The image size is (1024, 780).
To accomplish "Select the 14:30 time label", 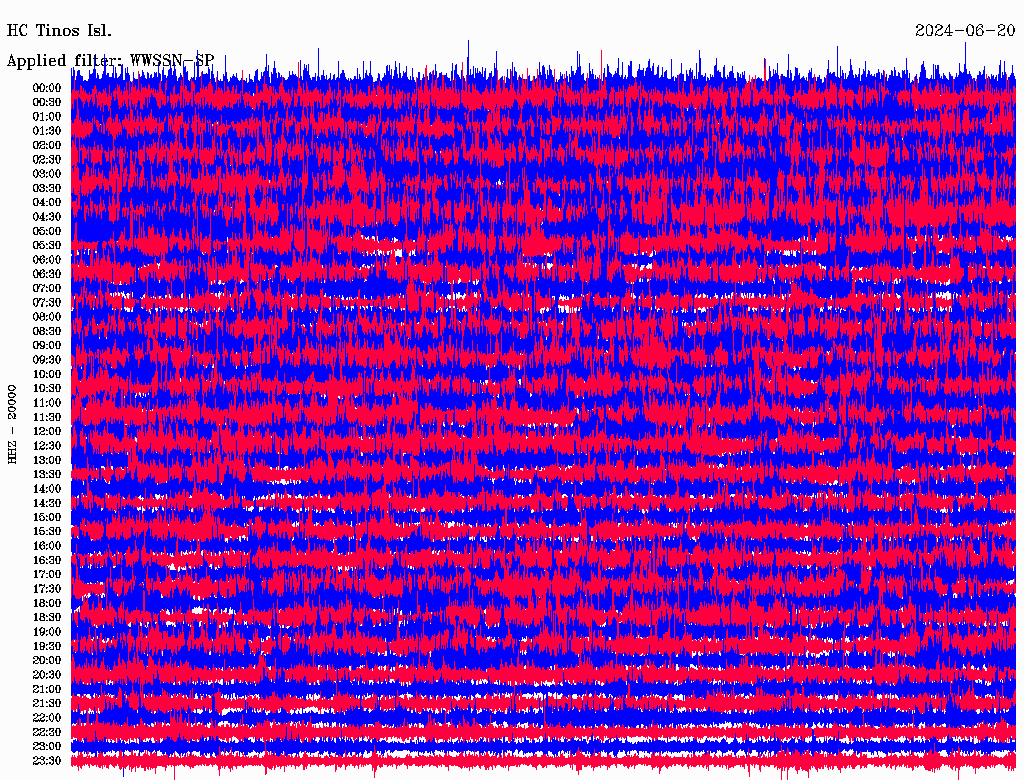I will 47,504.
